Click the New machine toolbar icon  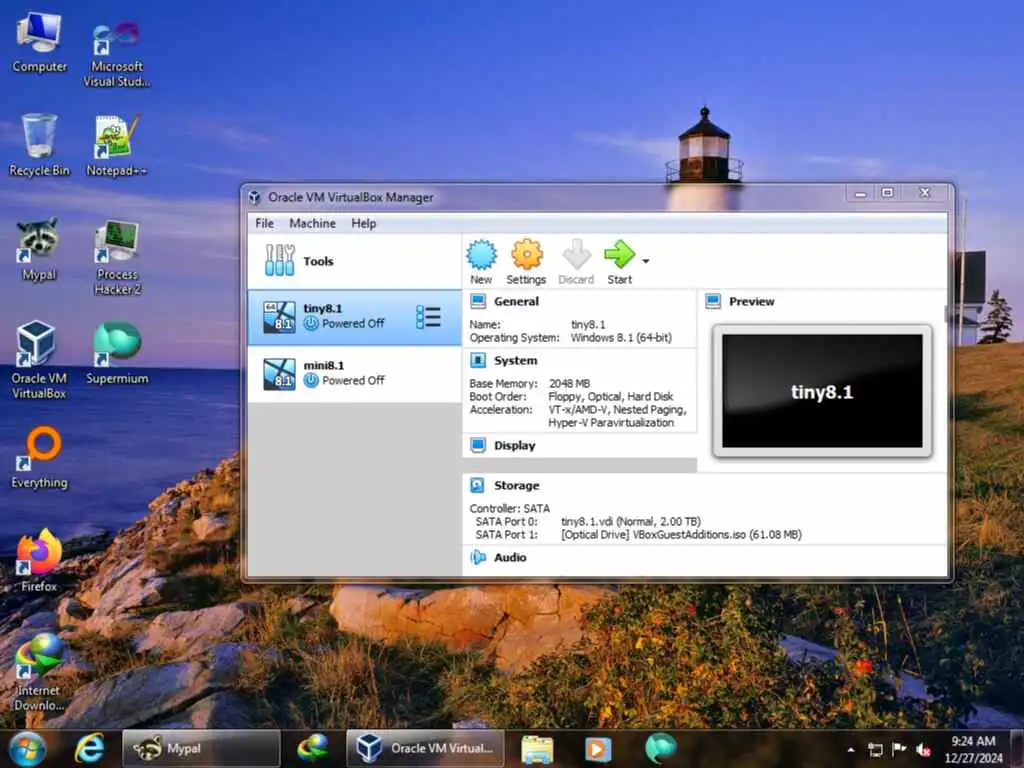pos(481,261)
